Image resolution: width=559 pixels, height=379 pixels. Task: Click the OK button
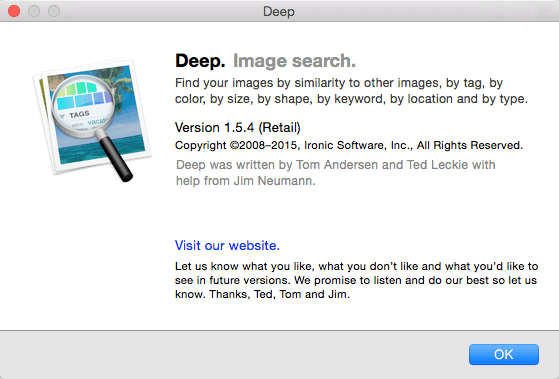click(x=504, y=354)
